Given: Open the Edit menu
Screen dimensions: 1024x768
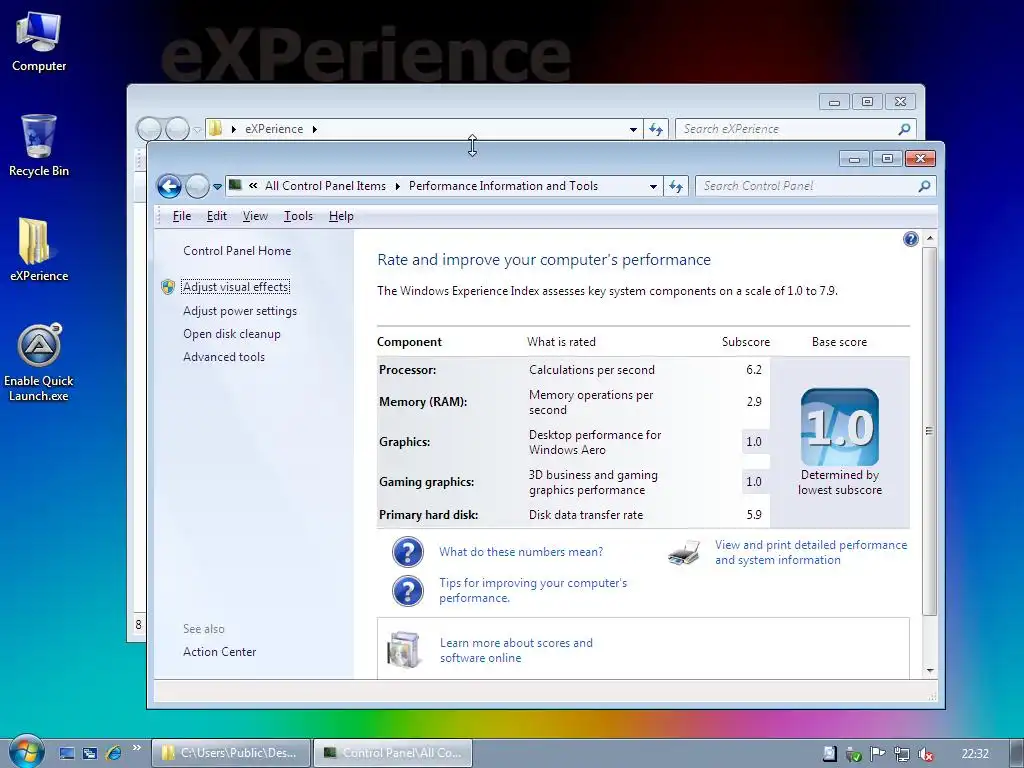Looking at the screenshot, I should pyautogui.click(x=217, y=216).
